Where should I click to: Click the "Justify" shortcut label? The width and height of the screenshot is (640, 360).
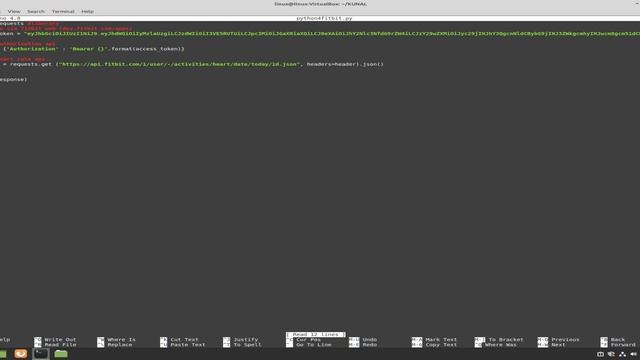(x=245, y=340)
